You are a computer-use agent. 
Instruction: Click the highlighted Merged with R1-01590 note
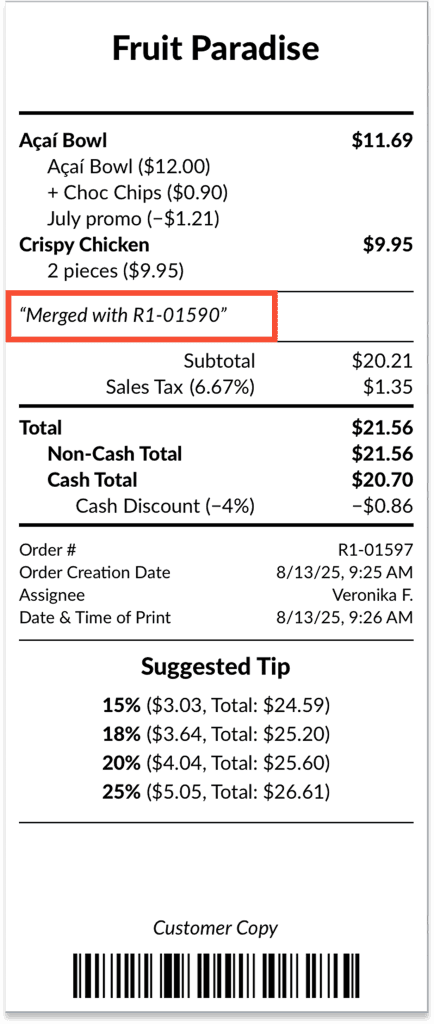[142, 316]
